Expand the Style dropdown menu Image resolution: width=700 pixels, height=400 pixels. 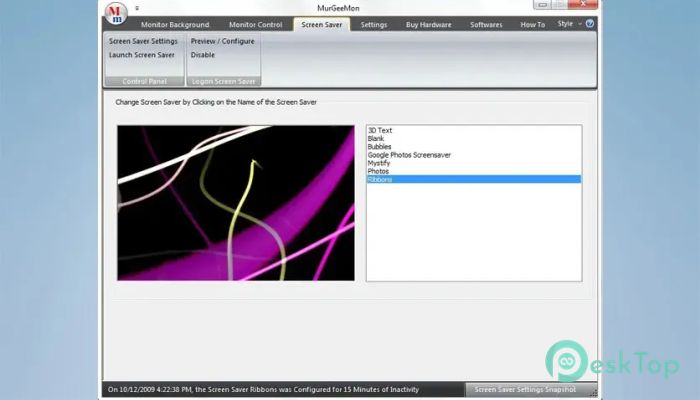[x=569, y=24]
